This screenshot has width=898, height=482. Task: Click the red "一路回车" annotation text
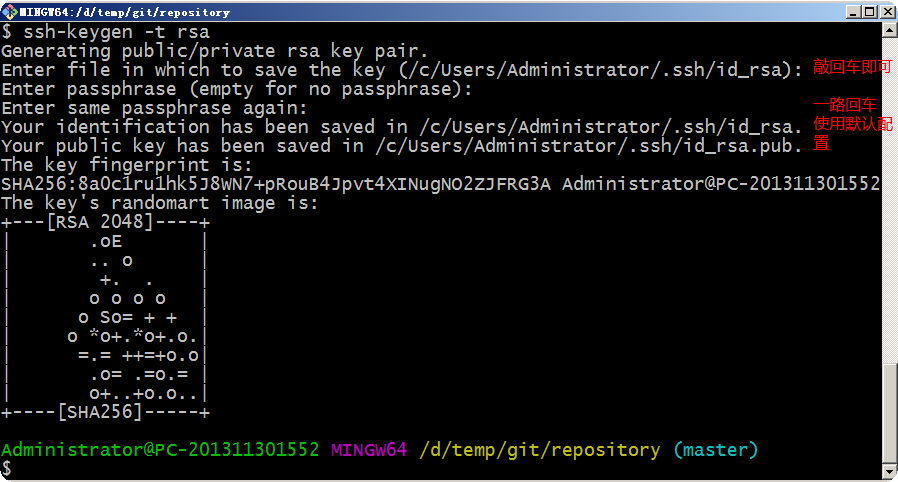(845, 105)
